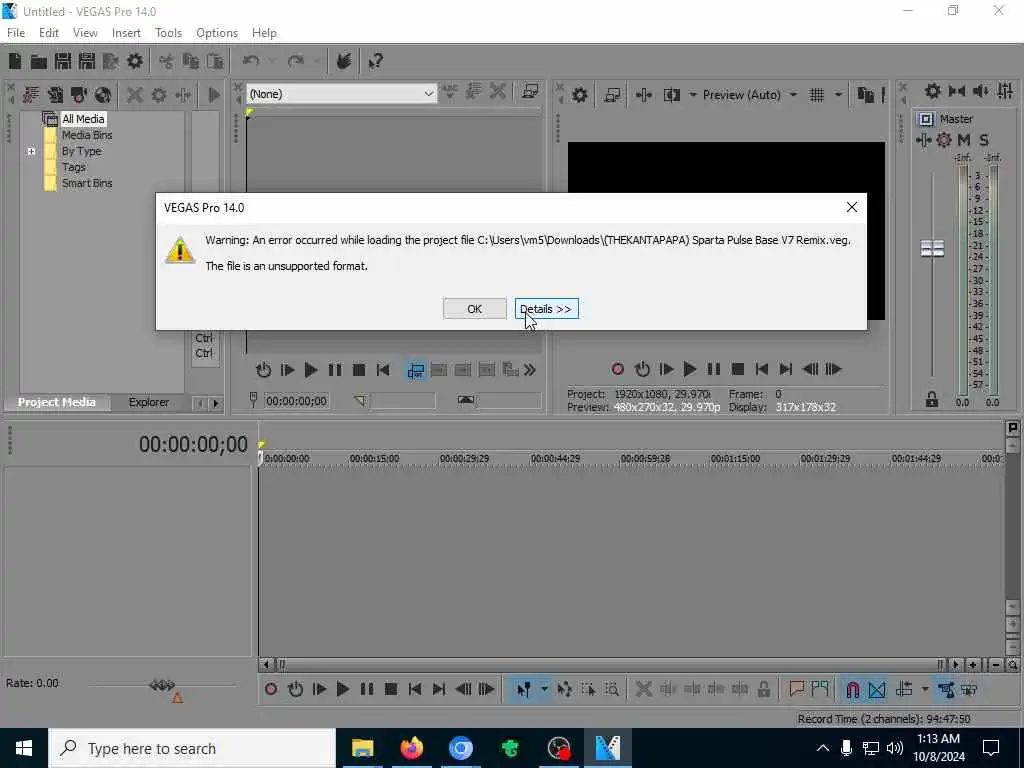Toggle Loop Playback in timeline transport
1024x768 pixels.
tap(295, 689)
